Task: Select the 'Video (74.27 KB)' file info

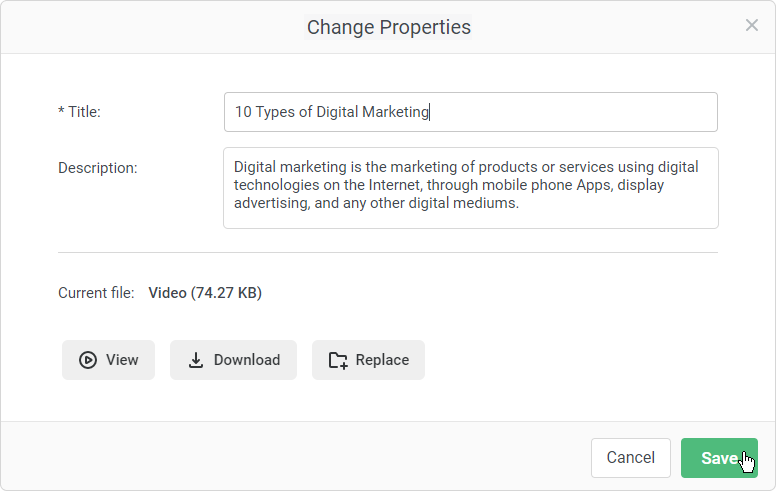Action: tap(205, 293)
